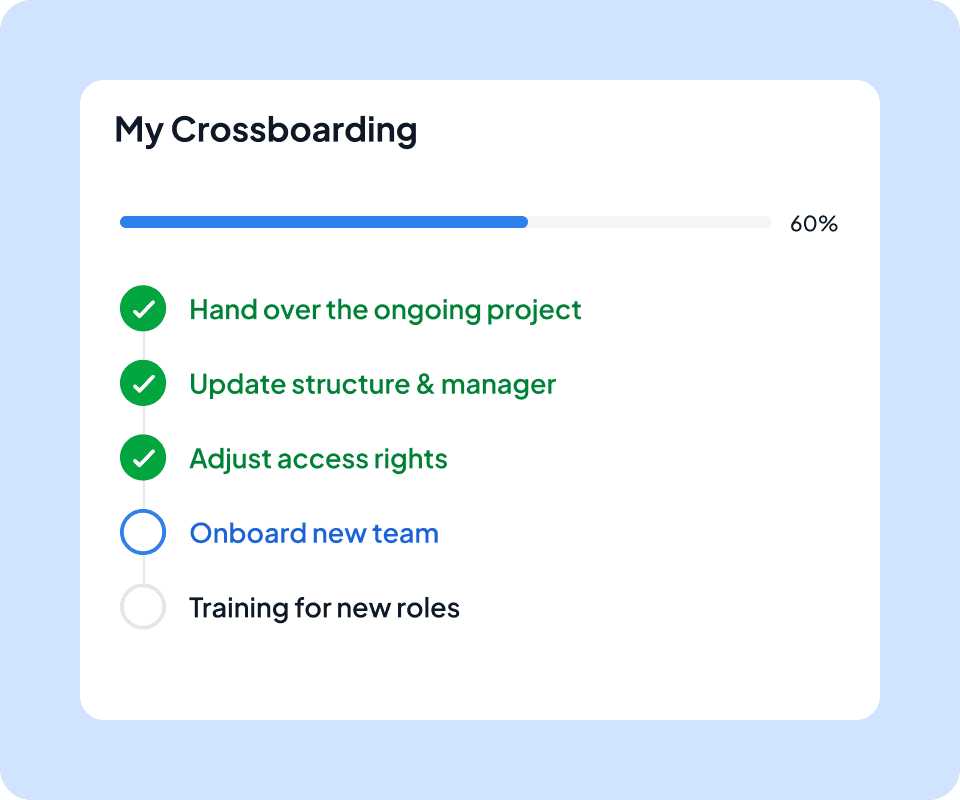Viewport: 960px width, 800px height.
Task: Click connector line between Adjust access and Onboard new team
Action: (x=143, y=495)
